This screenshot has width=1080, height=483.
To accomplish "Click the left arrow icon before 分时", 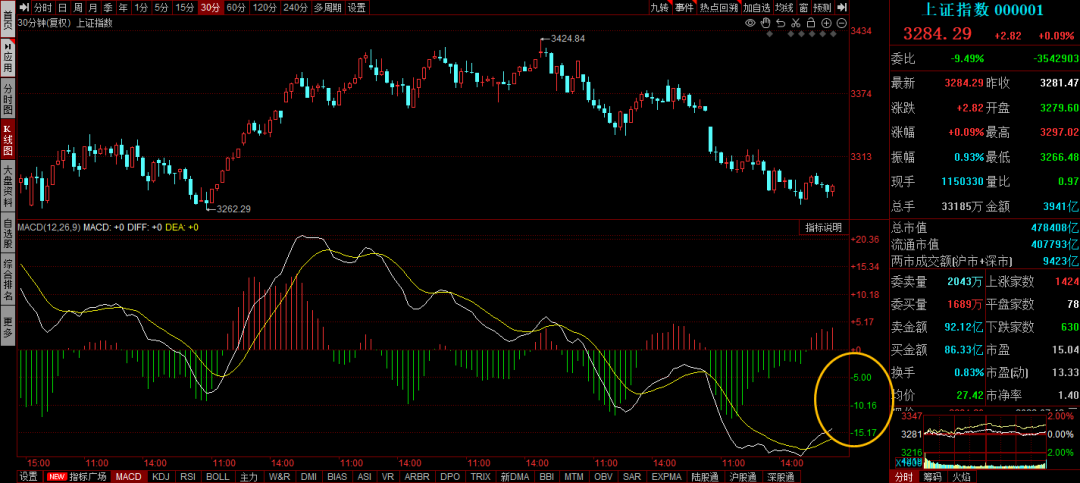I will point(25,7).
